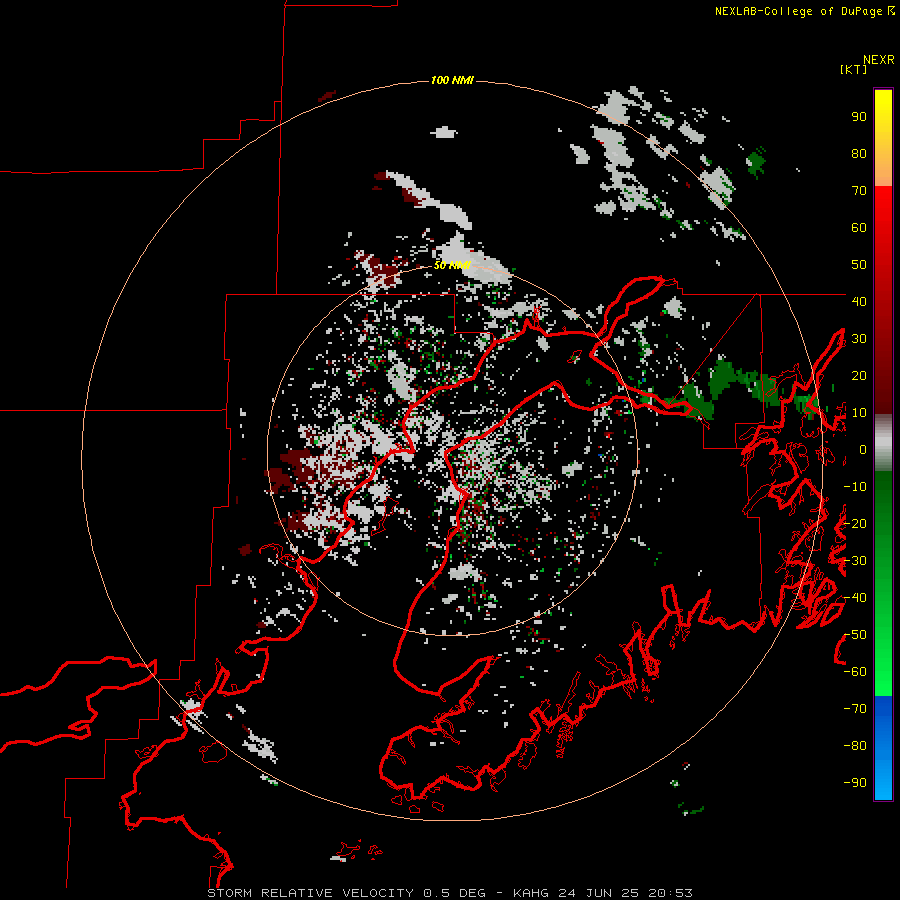Click the 24 JUN 25 date text
Image resolution: width=900 pixels, height=900 pixels.
click(598, 893)
